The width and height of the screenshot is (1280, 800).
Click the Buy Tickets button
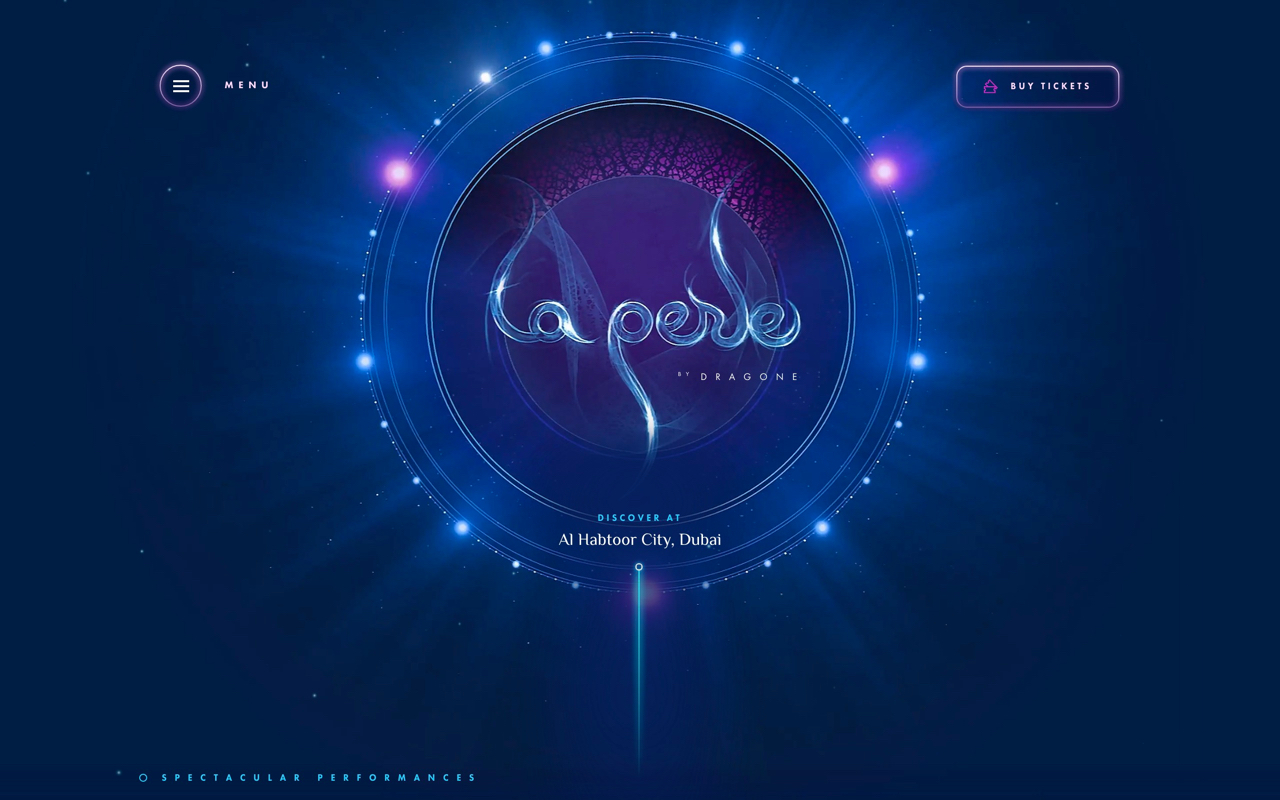pos(1037,86)
